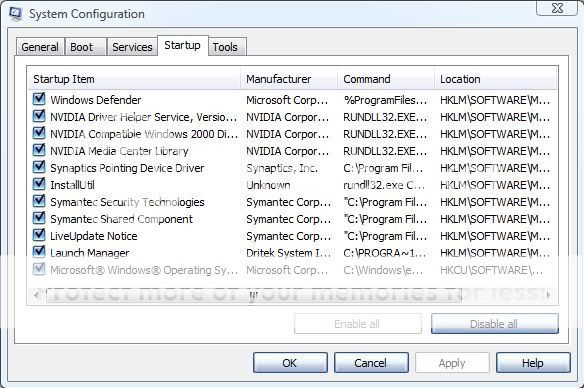This screenshot has height=388, width=584.
Task: Select the LiveUpdate Notice item name
Action: 94,236
